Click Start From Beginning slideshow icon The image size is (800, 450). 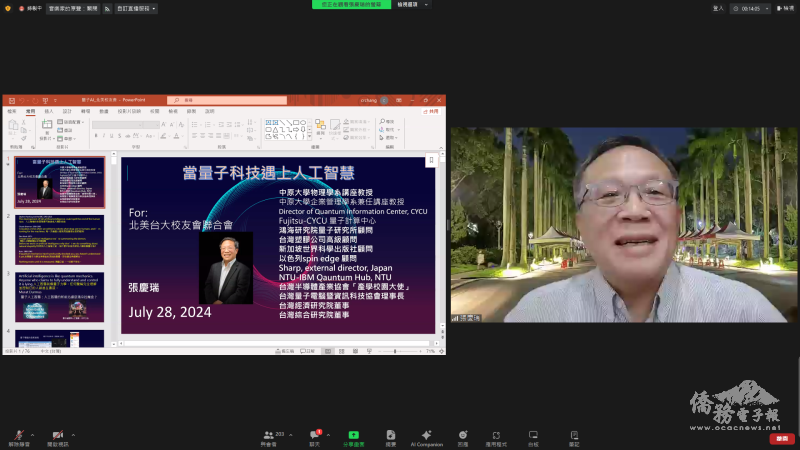click(45, 101)
